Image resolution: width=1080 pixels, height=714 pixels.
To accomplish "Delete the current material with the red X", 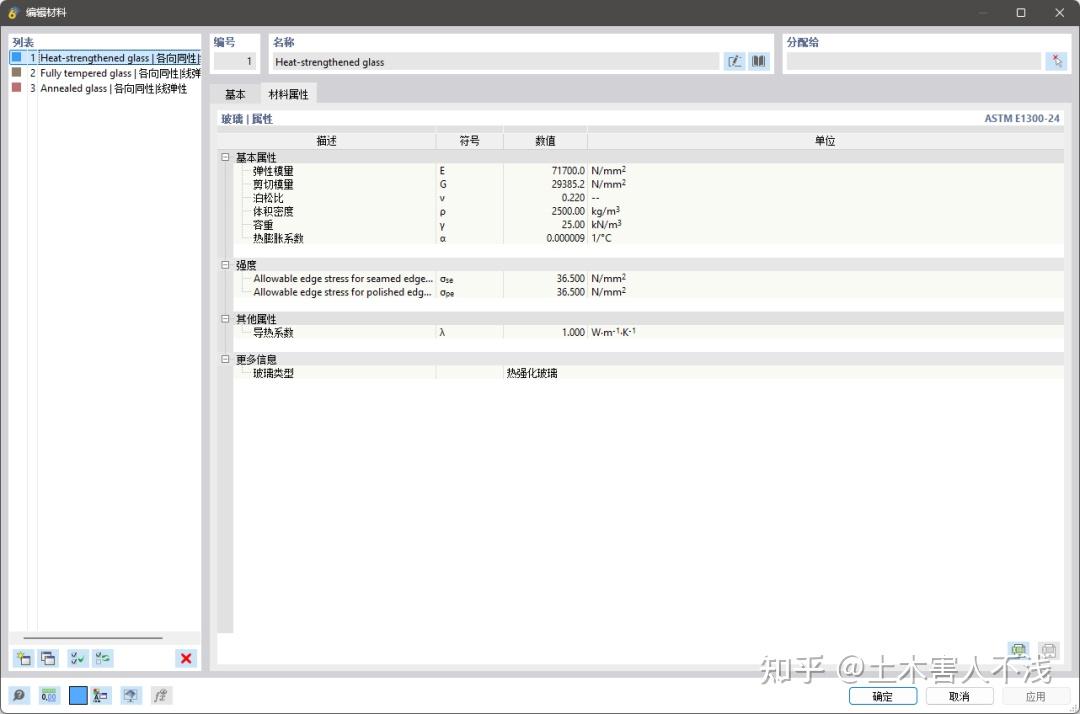I will [x=185, y=658].
